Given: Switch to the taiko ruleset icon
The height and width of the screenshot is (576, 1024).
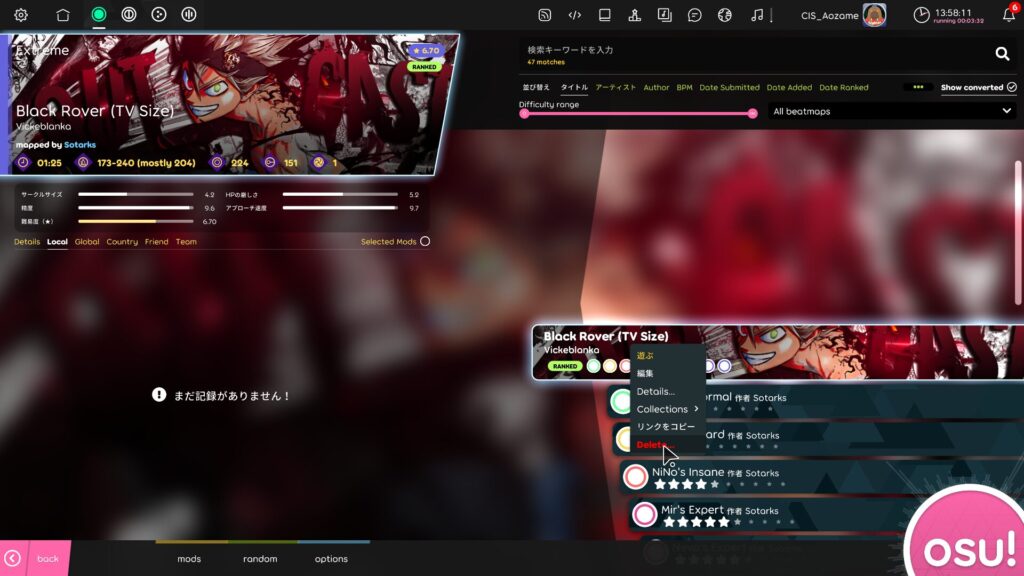Looking at the screenshot, I should [129, 14].
